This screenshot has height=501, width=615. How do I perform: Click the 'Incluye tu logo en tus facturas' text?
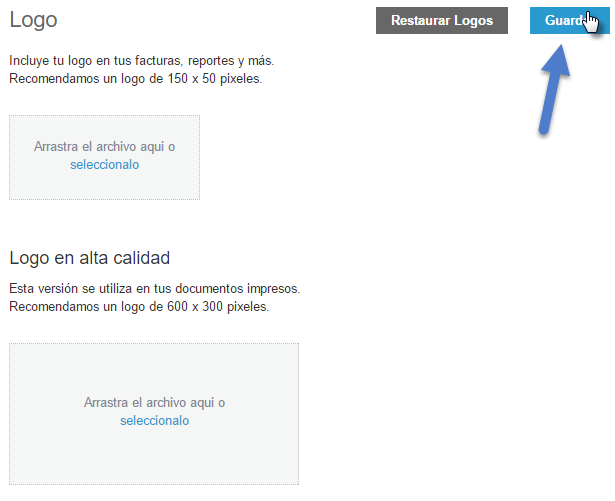click(142, 61)
